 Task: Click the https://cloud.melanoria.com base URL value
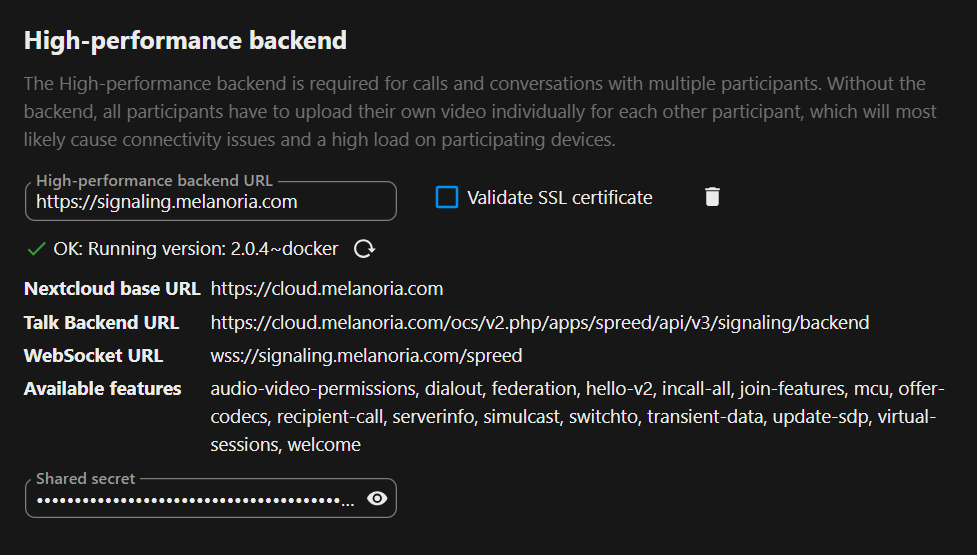(x=326, y=289)
